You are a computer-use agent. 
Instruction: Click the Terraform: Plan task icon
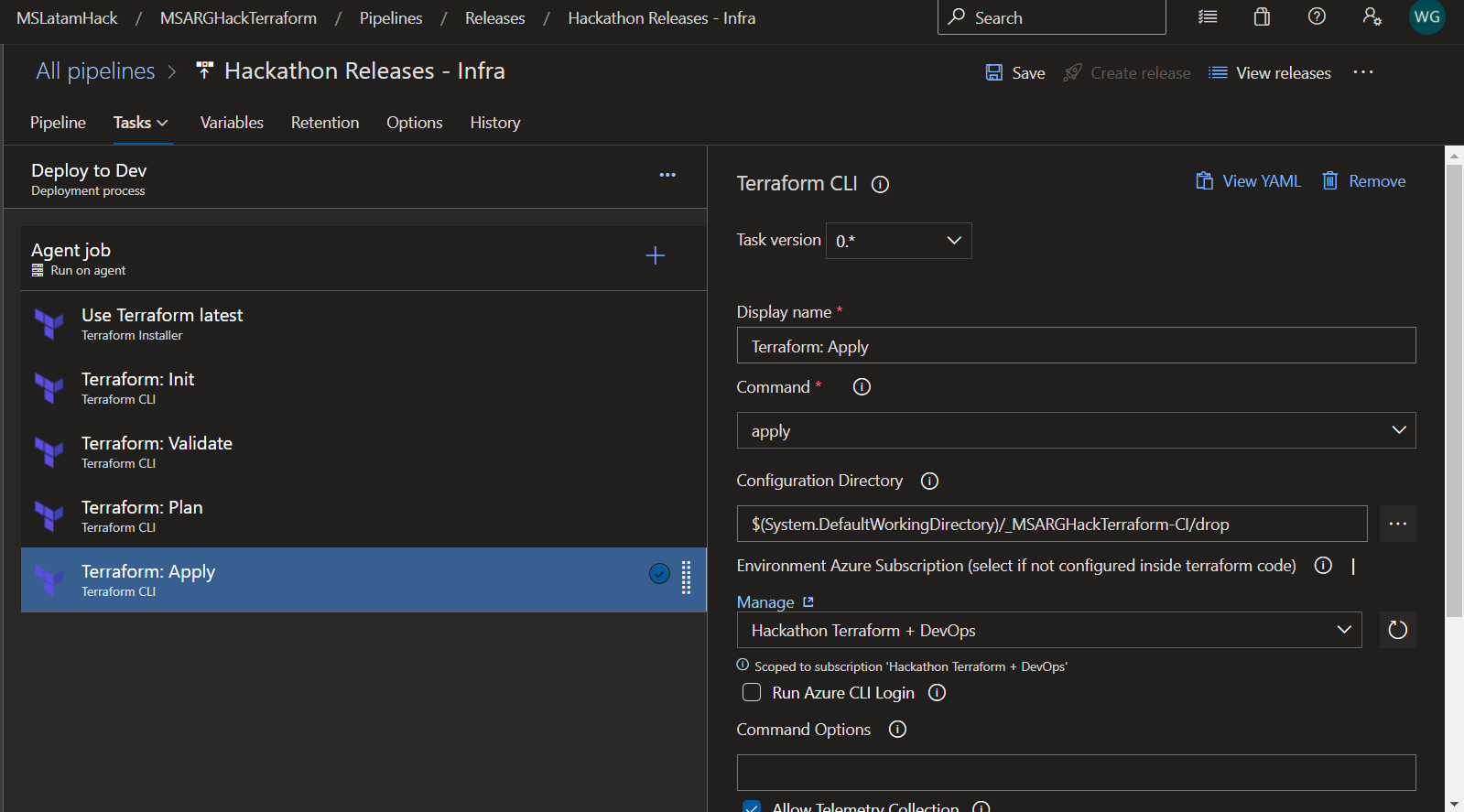[x=49, y=515]
